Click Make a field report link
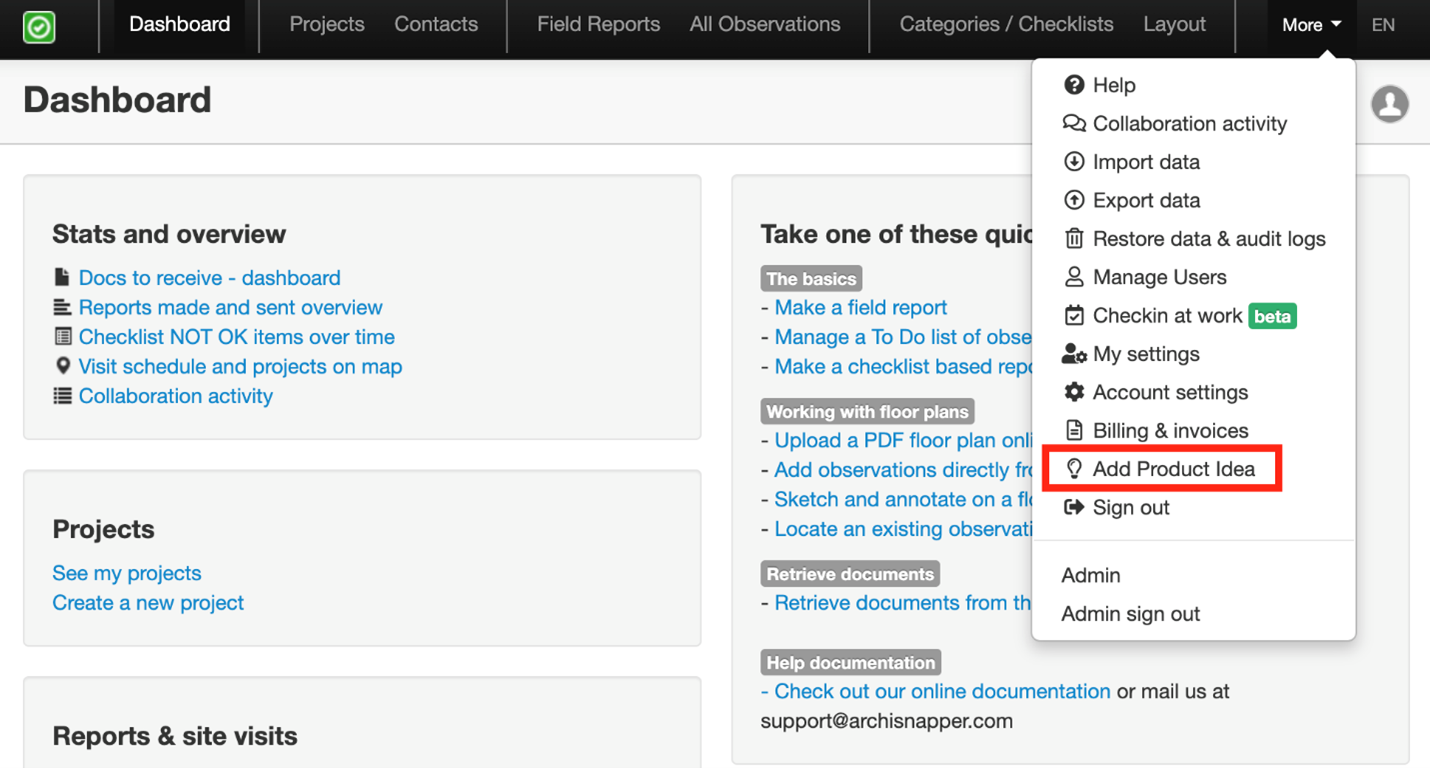 coord(860,308)
